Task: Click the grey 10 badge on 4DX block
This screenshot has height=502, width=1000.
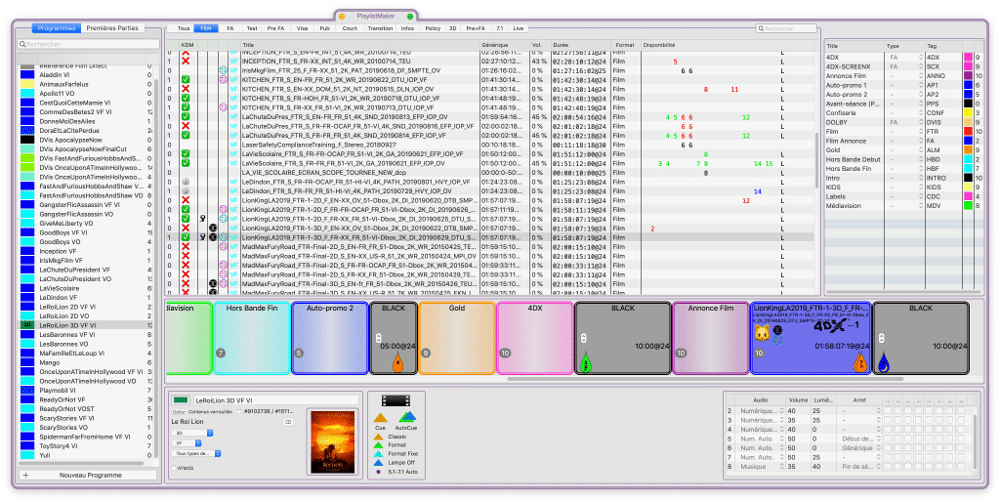Action: click(505, 353)
